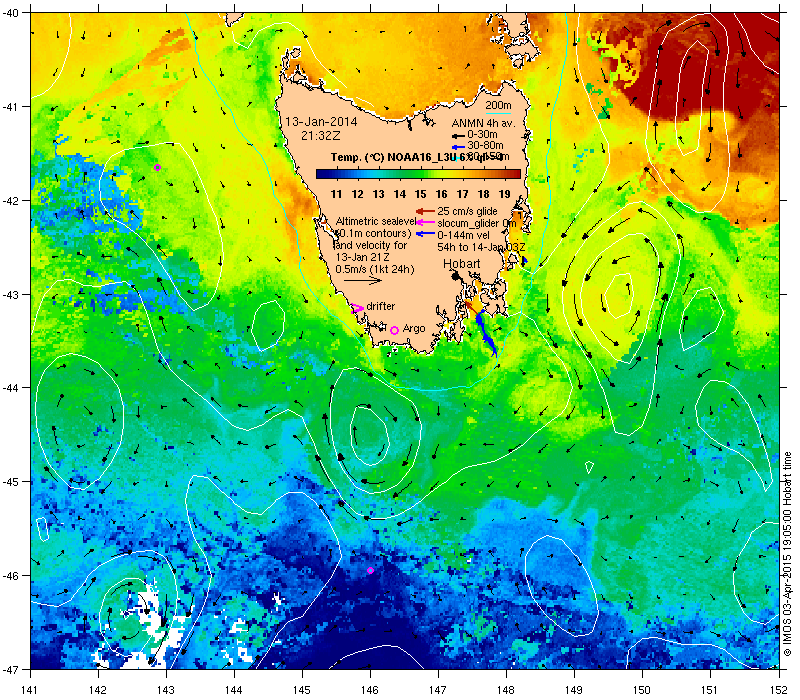The height and width of the screenshot is (700, 800).
Task: Click the longitude axis label '141'
Action: pos(31,690)
